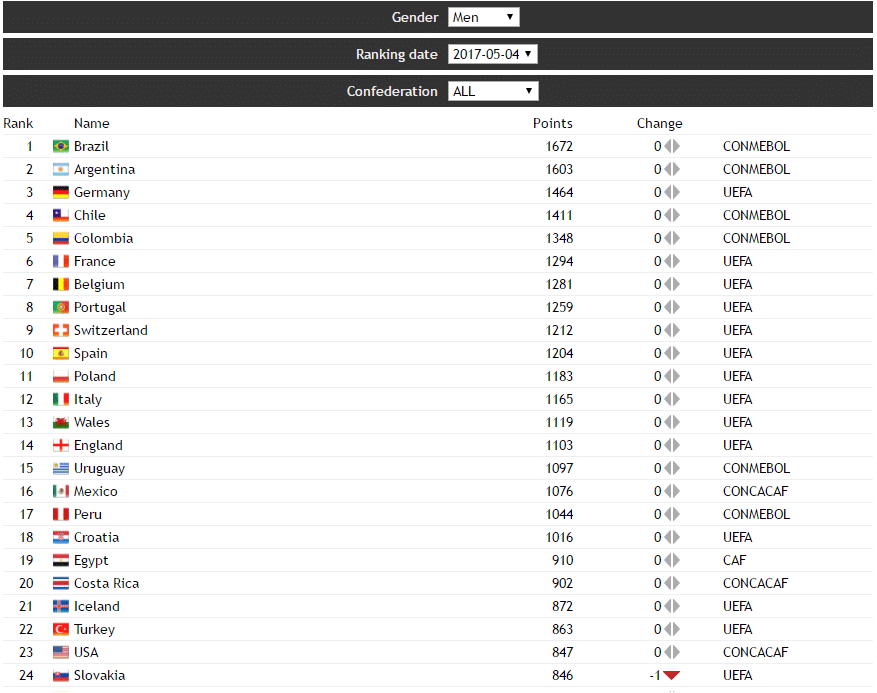This screenshot has width=877, height=693.
Task: Click the -1 change value for Slovakia
Action: [x=655, y=675]
